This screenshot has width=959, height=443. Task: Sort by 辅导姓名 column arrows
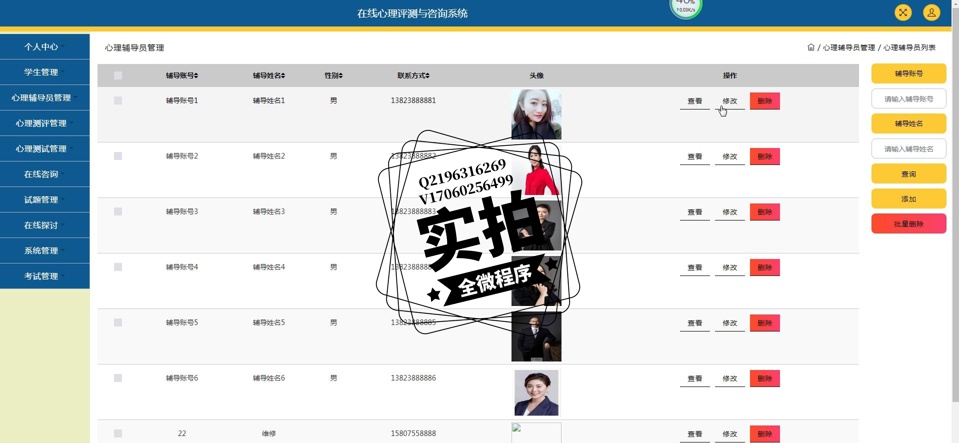283,76
